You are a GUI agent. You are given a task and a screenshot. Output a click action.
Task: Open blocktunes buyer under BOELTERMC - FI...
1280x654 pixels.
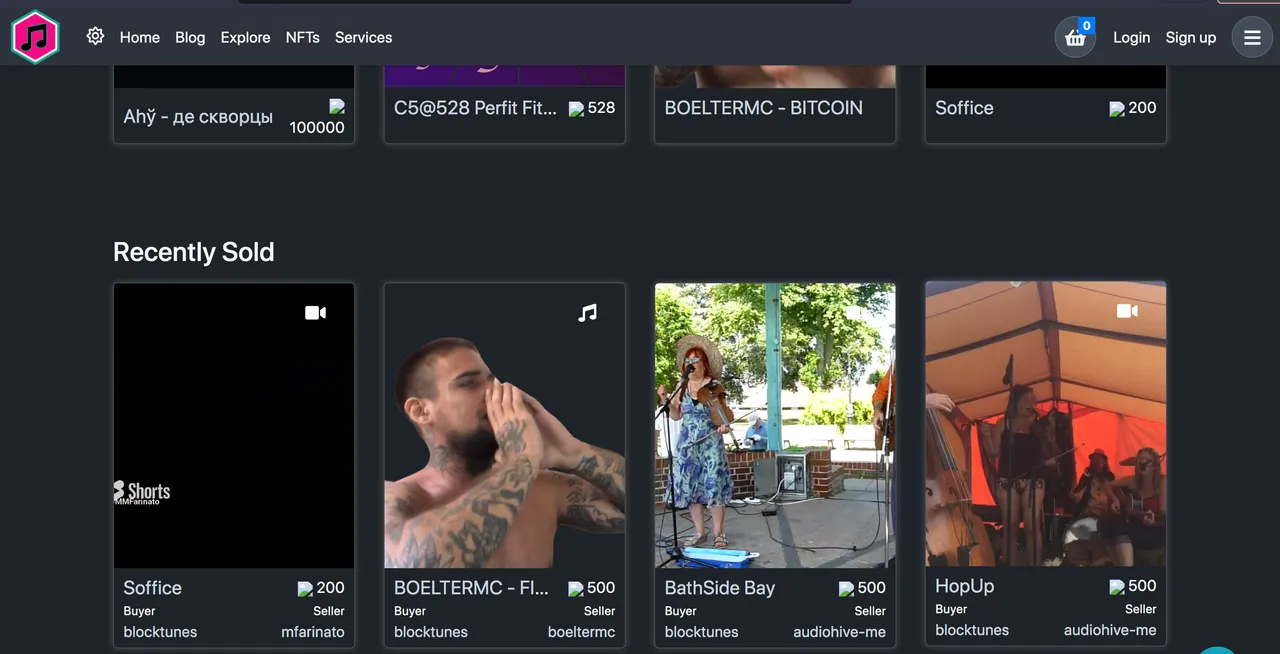(x=431, y=632)
